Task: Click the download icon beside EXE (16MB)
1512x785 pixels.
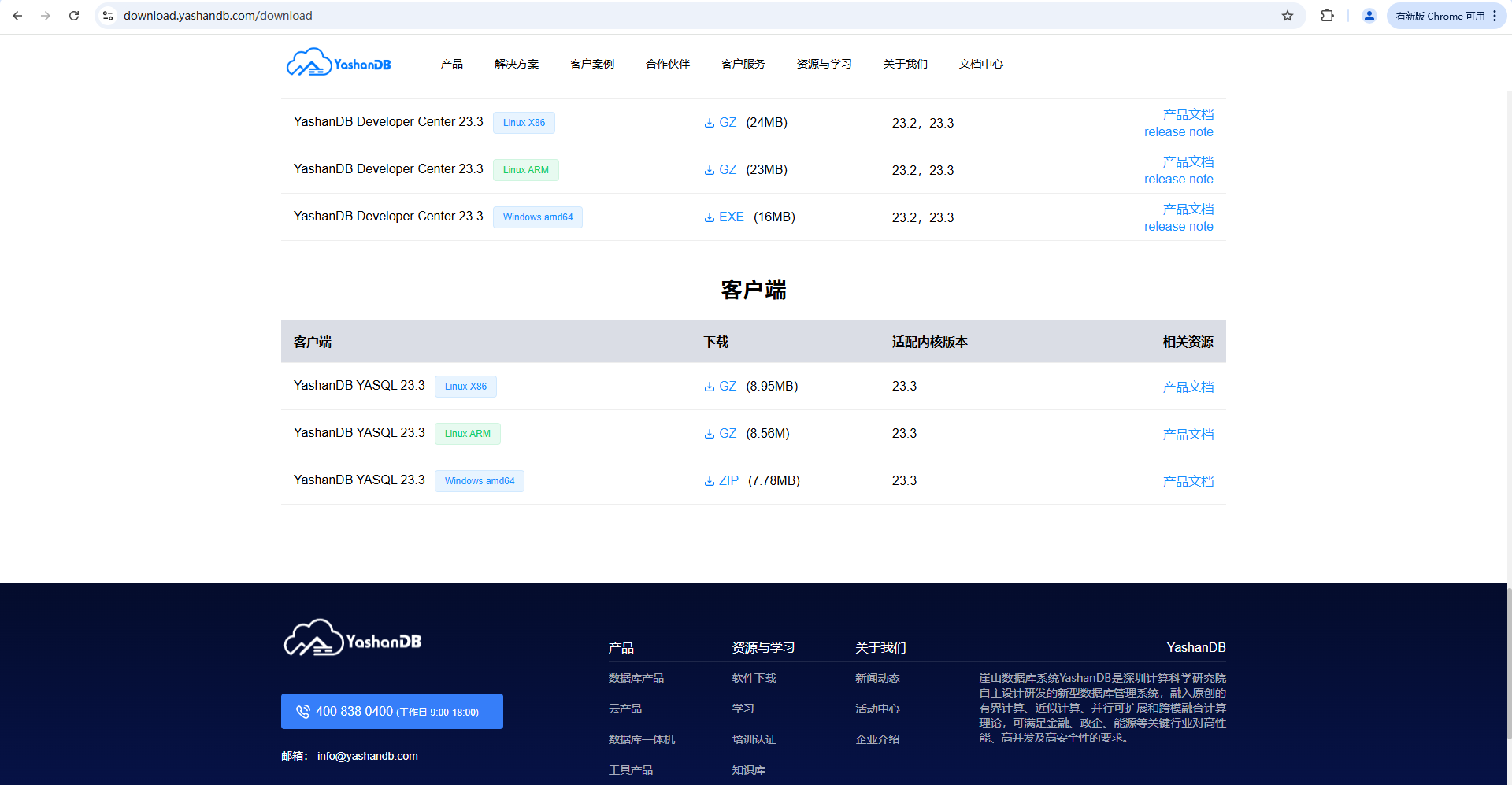Action: tap(708, 217)
